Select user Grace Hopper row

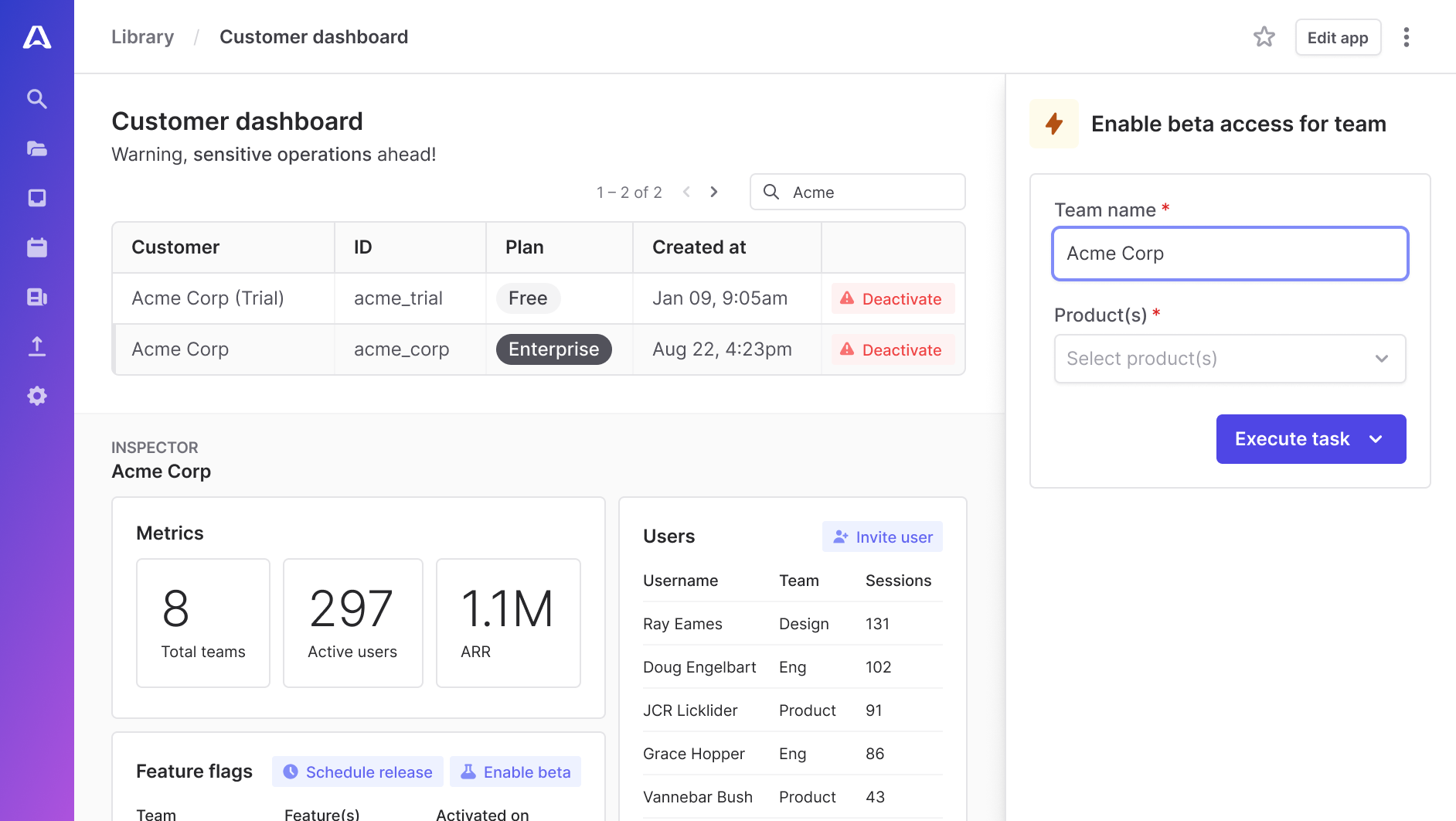(793, 753)
